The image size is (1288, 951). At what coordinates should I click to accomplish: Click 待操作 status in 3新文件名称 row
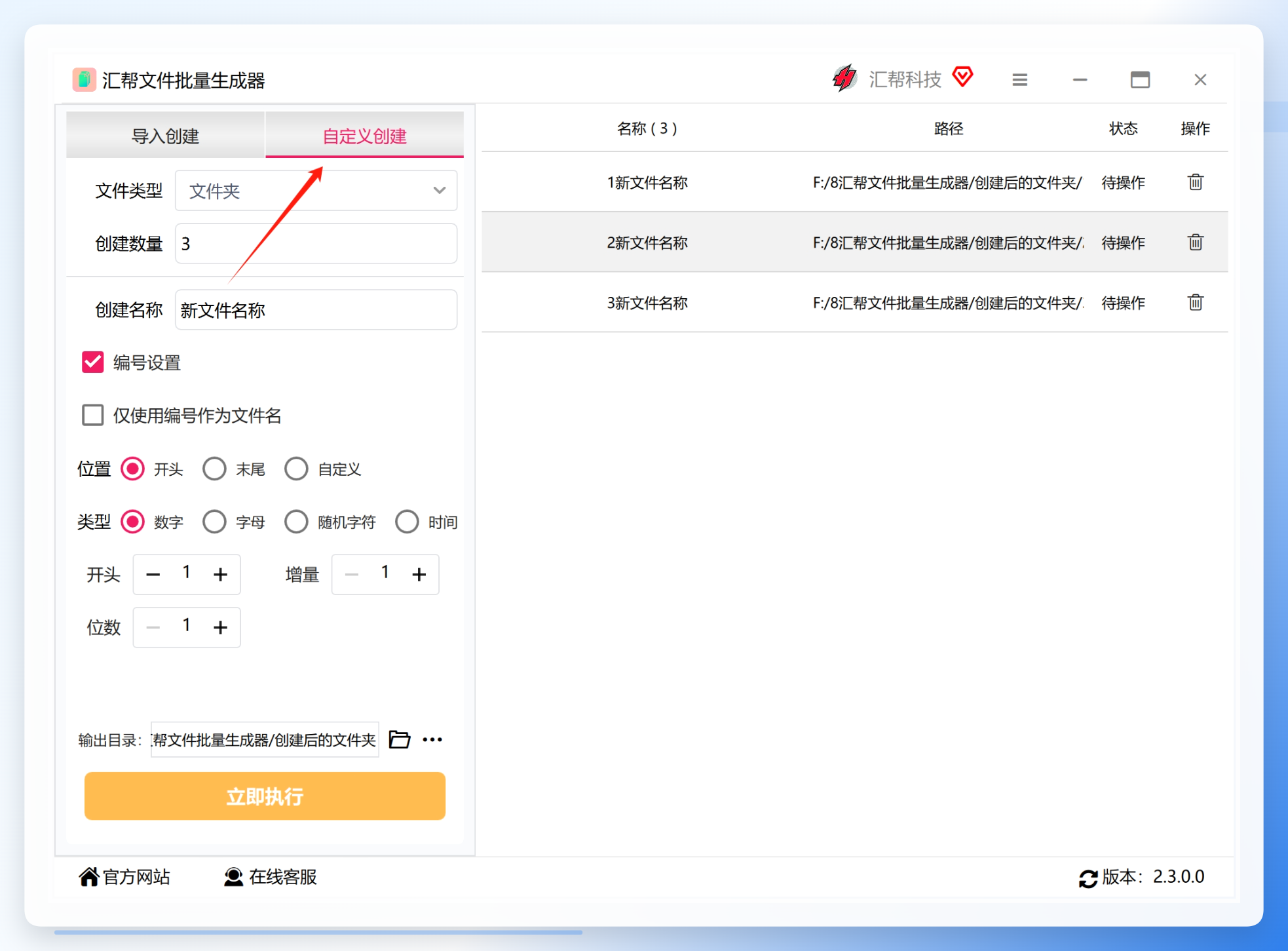click(x=1123, y=303)
